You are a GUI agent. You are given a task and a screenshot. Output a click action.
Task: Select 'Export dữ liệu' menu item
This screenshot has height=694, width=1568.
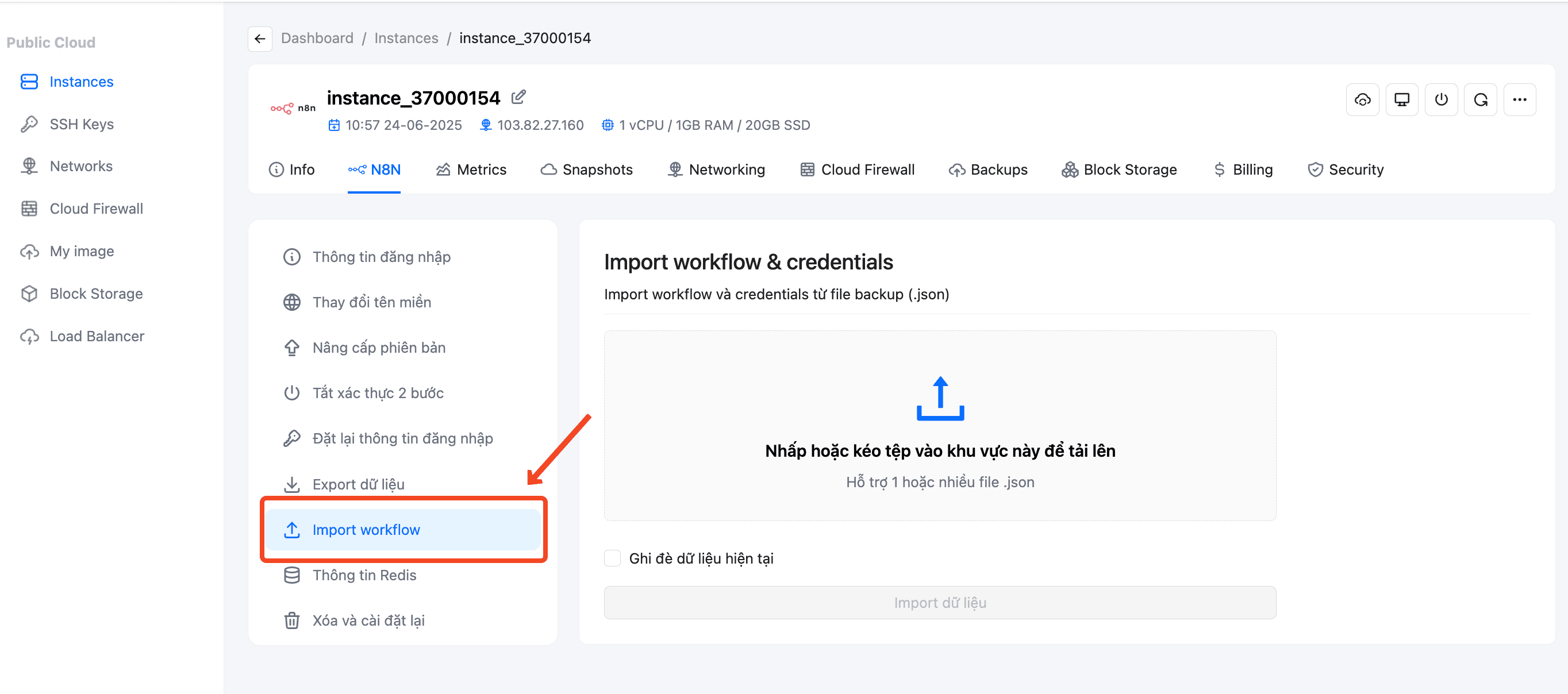(x=358, y=484)
